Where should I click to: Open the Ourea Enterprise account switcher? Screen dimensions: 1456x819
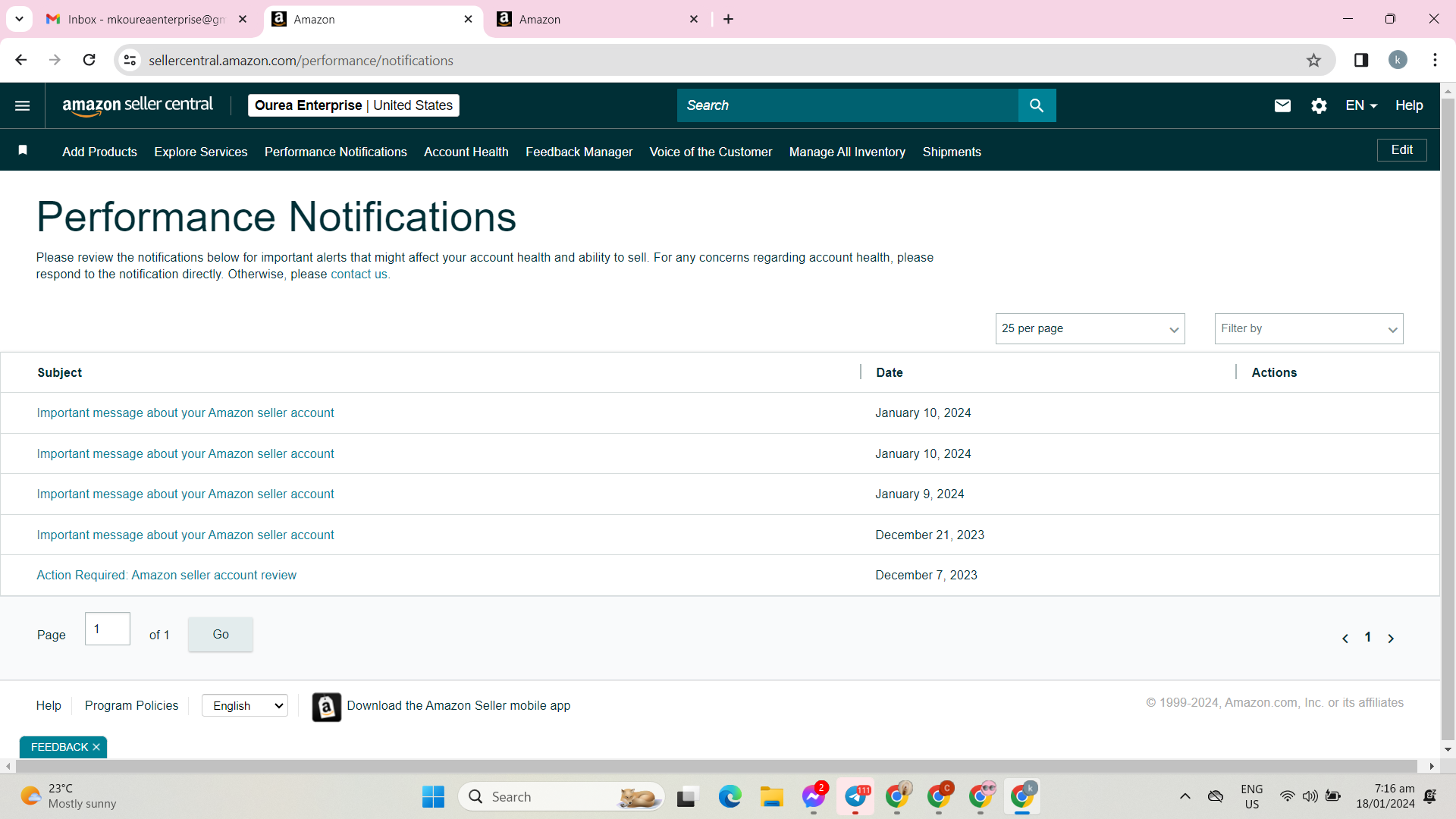(353, 105)
